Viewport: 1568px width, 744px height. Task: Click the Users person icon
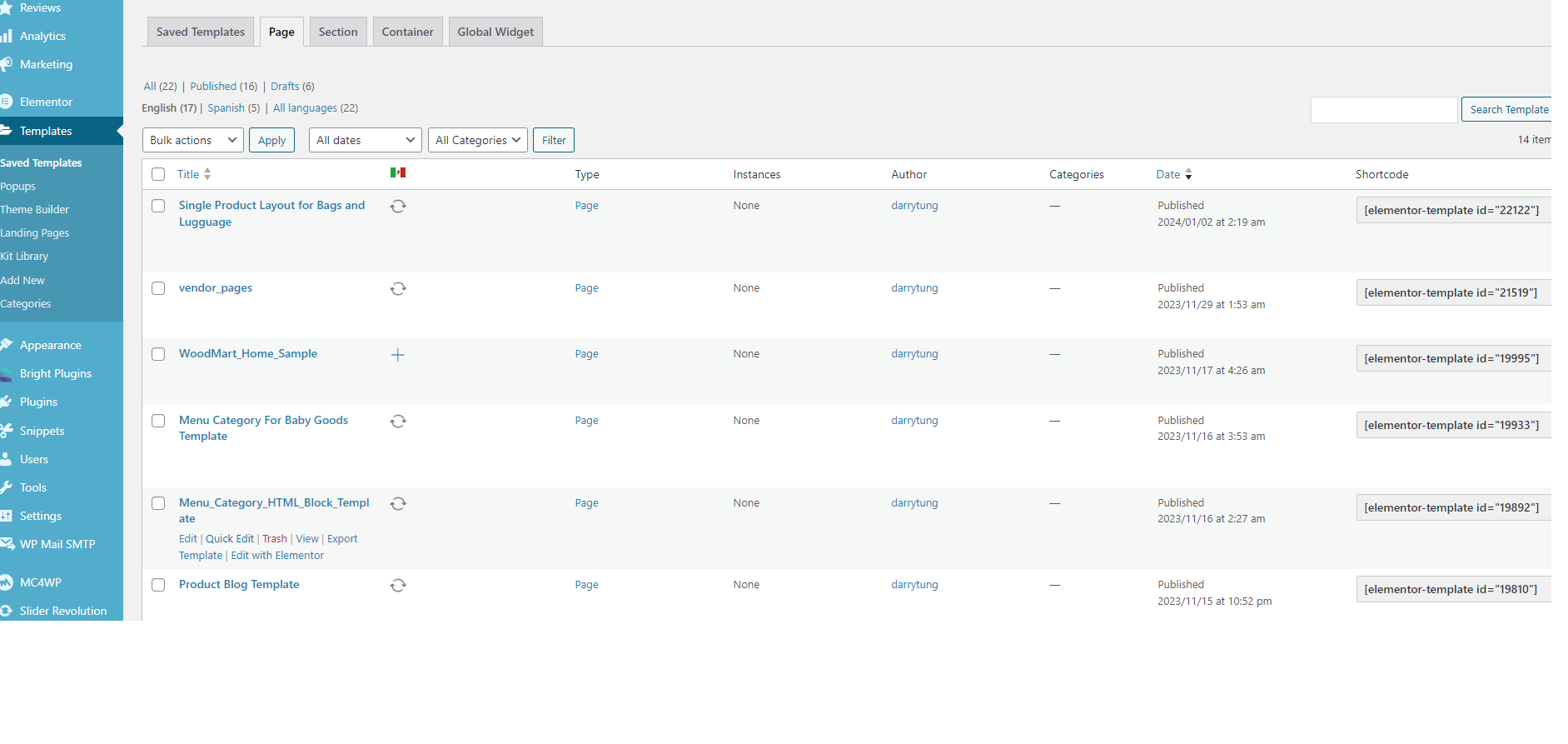click(6, 459)
